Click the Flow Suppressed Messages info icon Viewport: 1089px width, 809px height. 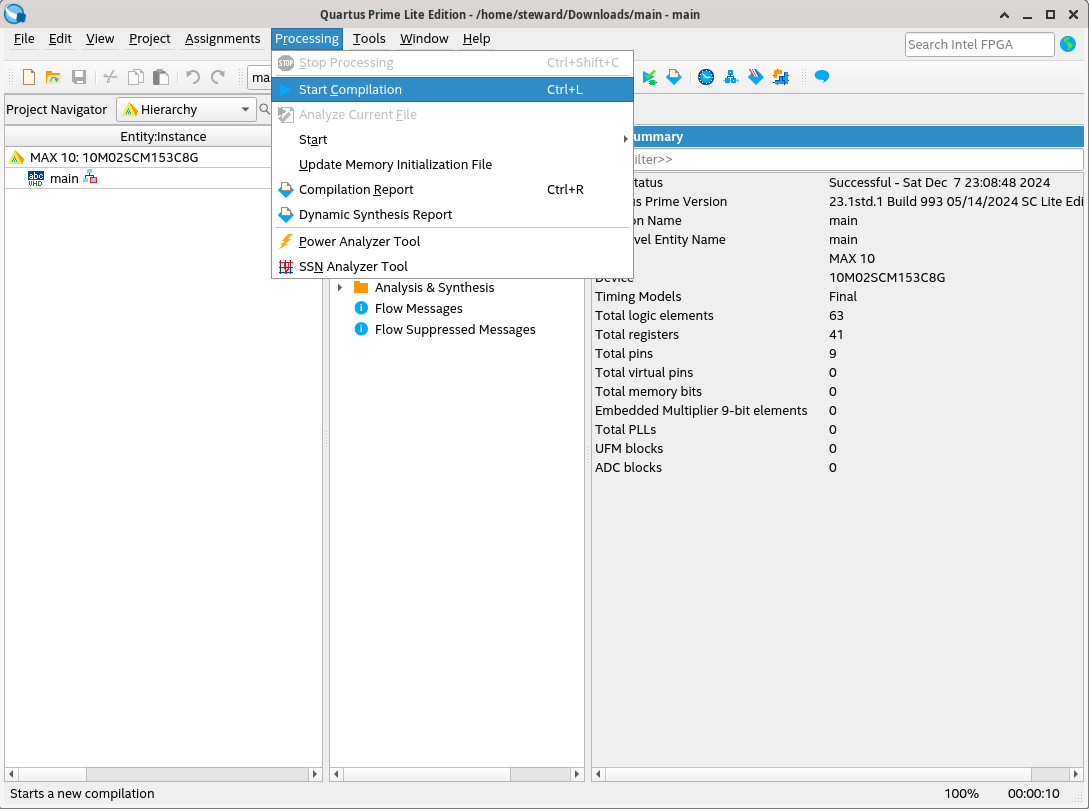point(361,328)
